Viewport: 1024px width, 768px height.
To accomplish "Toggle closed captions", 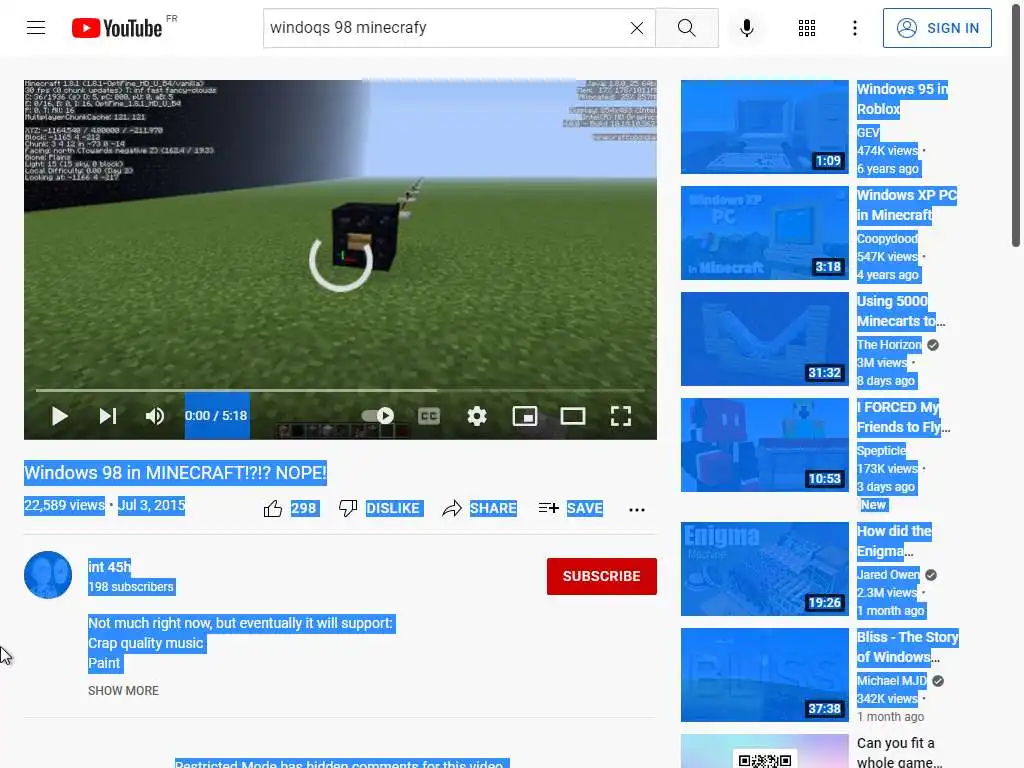I will point(428,416).
